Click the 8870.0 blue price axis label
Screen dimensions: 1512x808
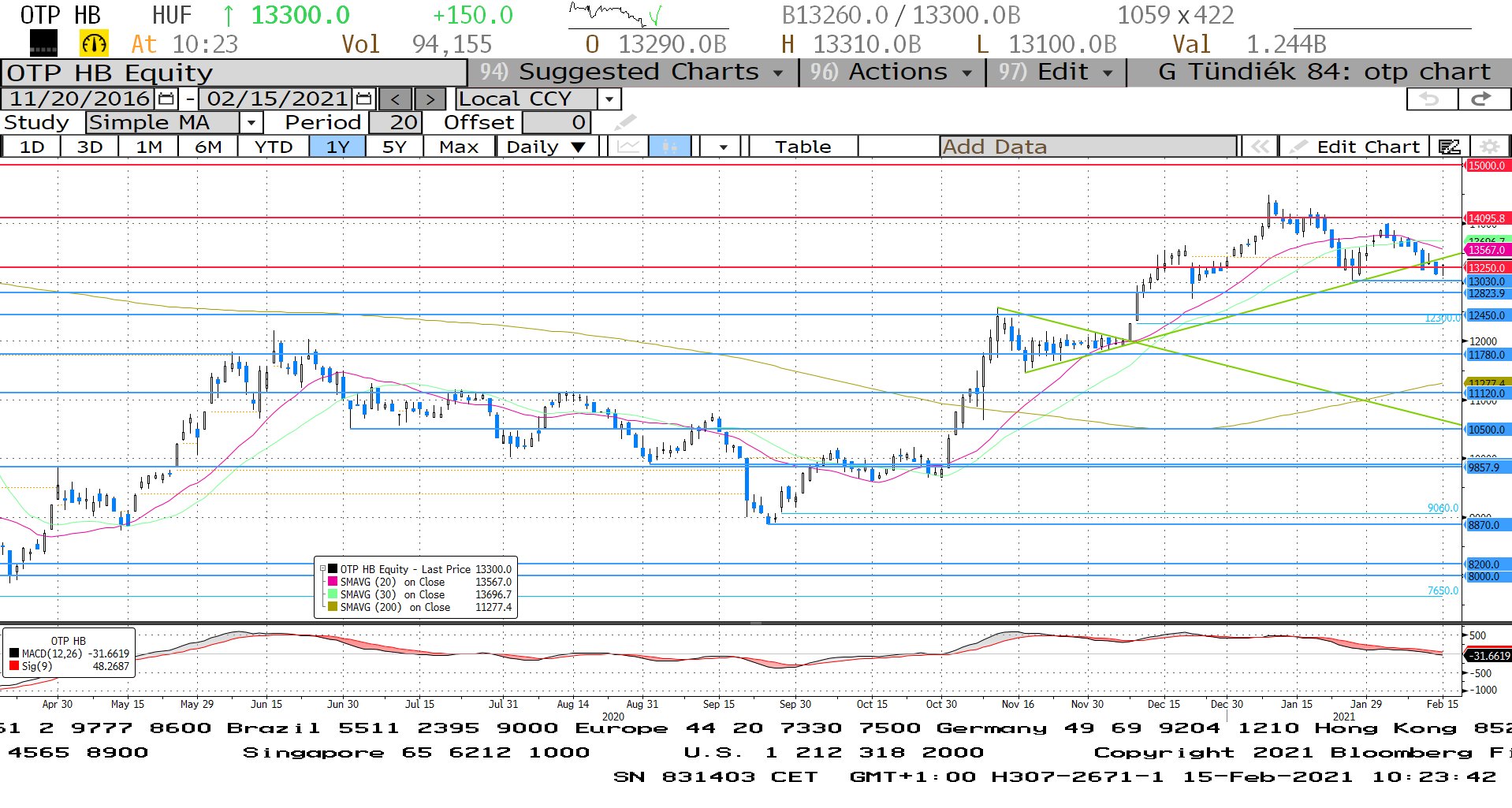1487,525
